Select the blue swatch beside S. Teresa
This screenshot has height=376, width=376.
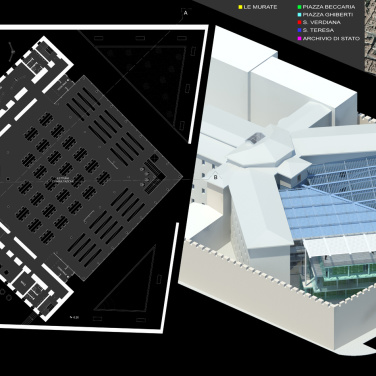pyautogui.click(x=300, y=30)
